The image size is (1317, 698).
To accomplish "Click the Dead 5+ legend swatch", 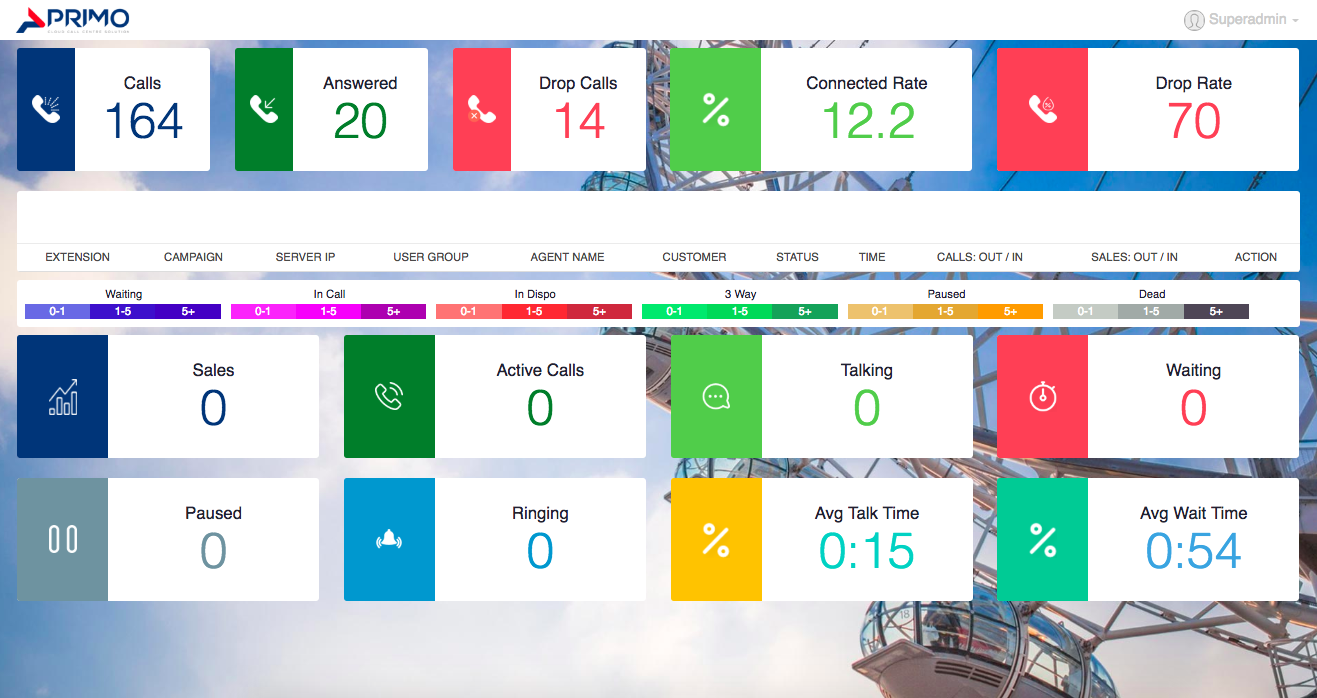I will tap(1216, 311).
